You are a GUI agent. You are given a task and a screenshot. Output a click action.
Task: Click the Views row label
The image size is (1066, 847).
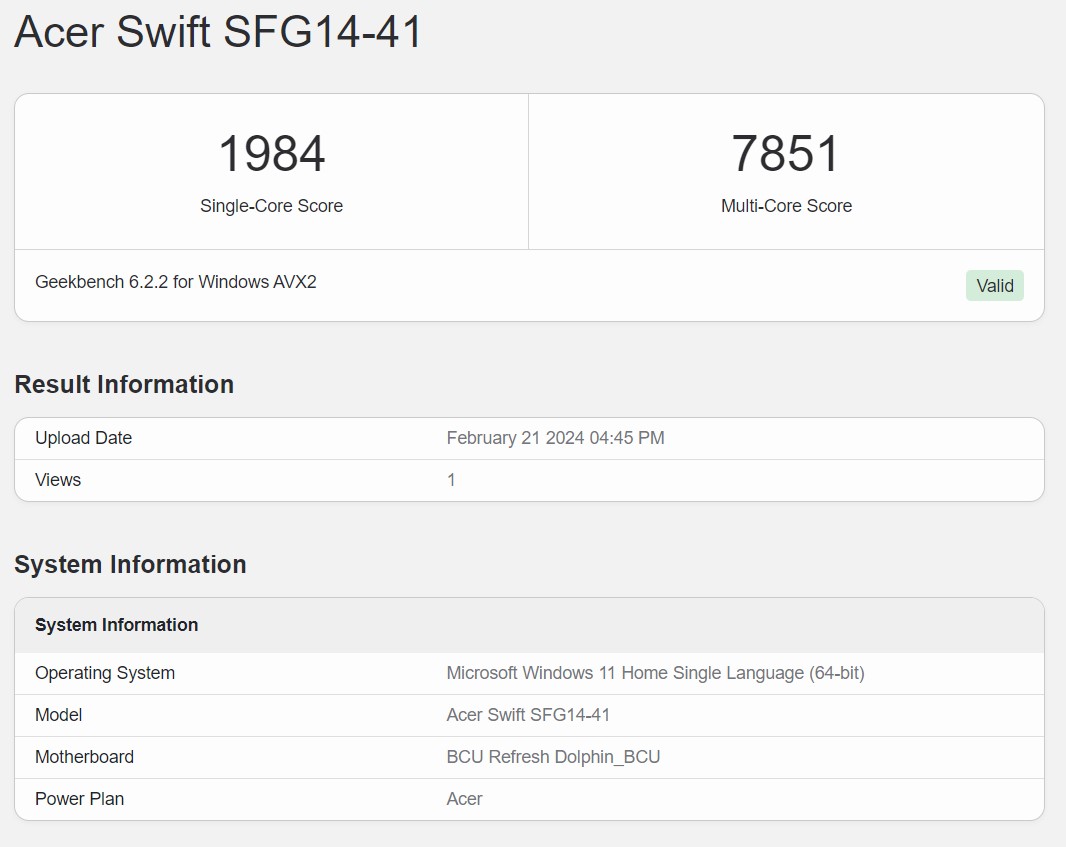58,480
